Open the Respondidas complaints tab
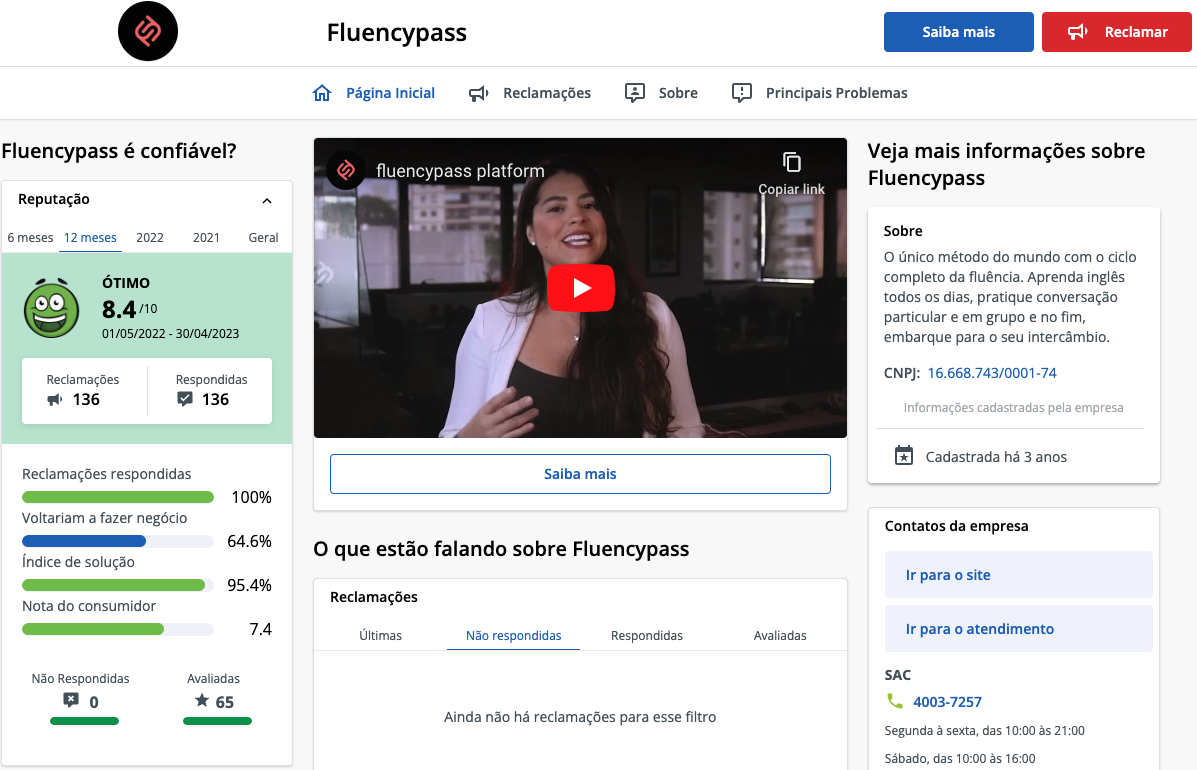 647,635
